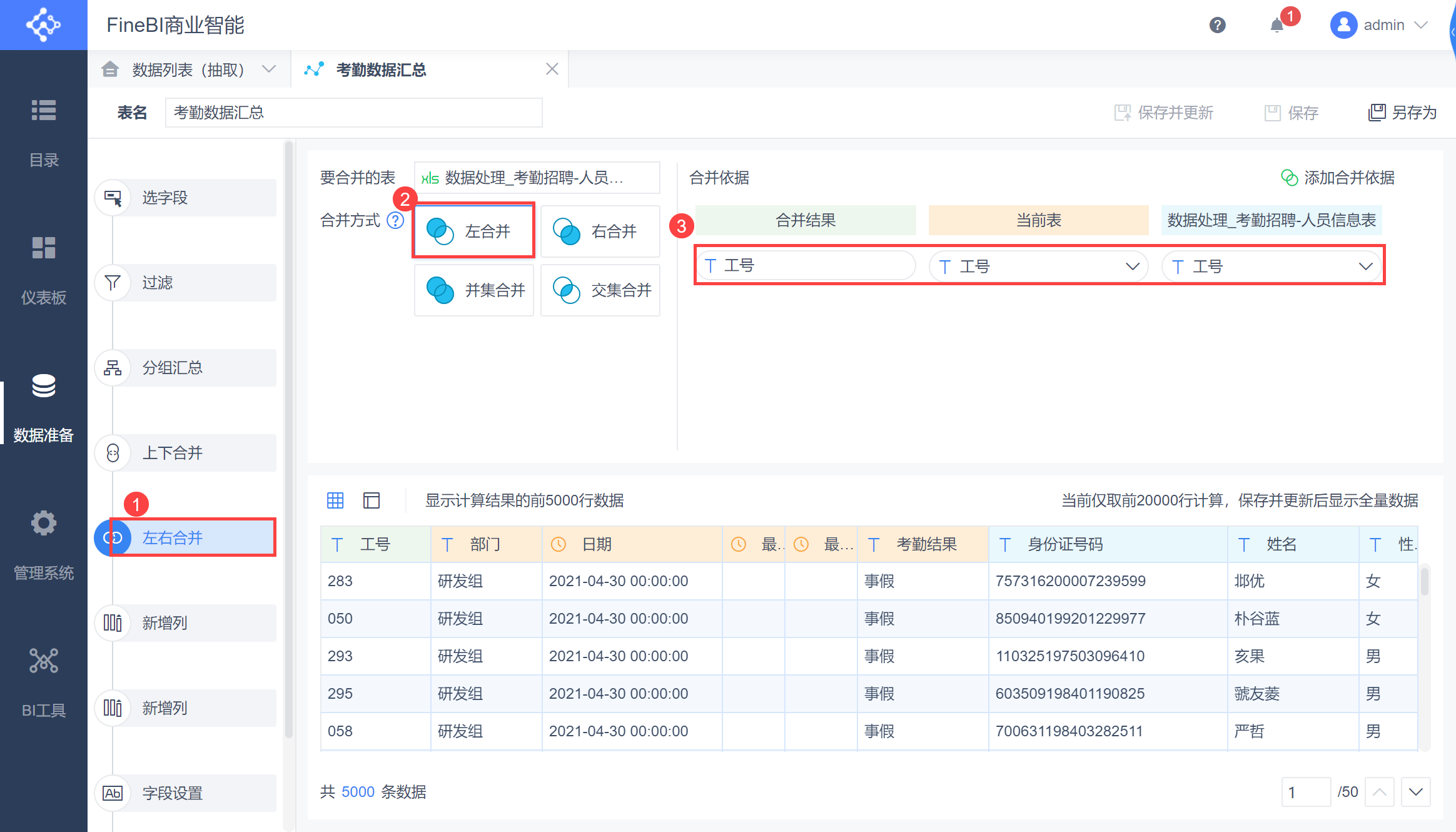Switch to grid table view icon
Viewport: 1456px width, 832px height.
pos(335,500)
